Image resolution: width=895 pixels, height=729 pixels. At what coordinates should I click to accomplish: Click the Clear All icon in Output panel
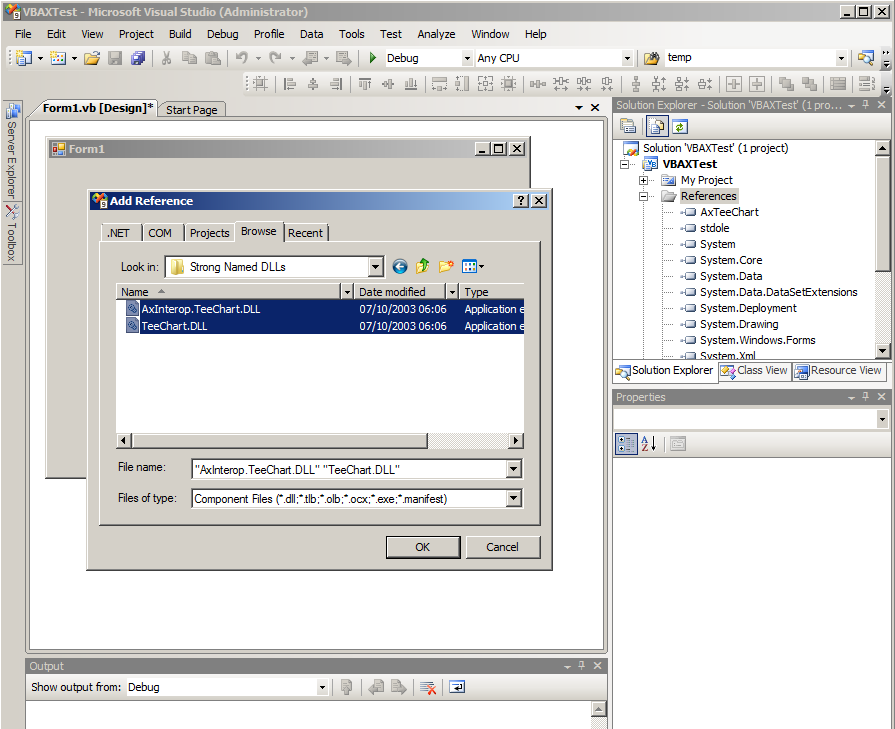click(428, 687)
